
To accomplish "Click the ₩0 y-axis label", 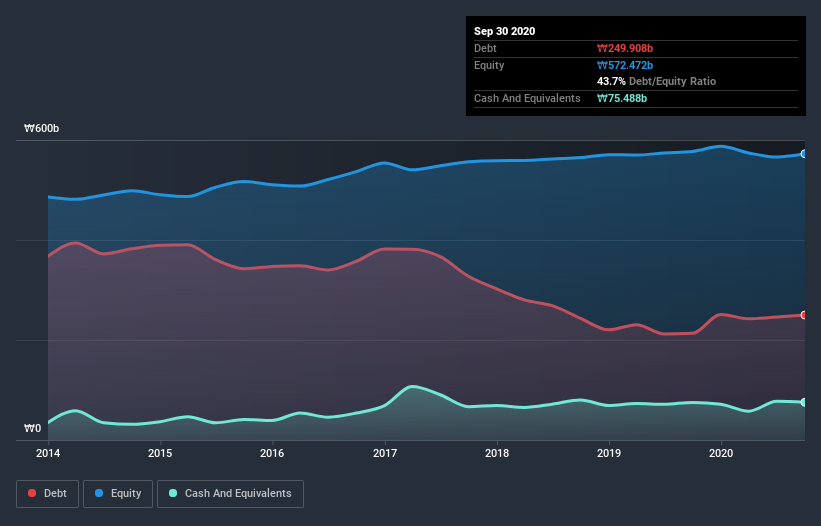I will pos(32,428).
